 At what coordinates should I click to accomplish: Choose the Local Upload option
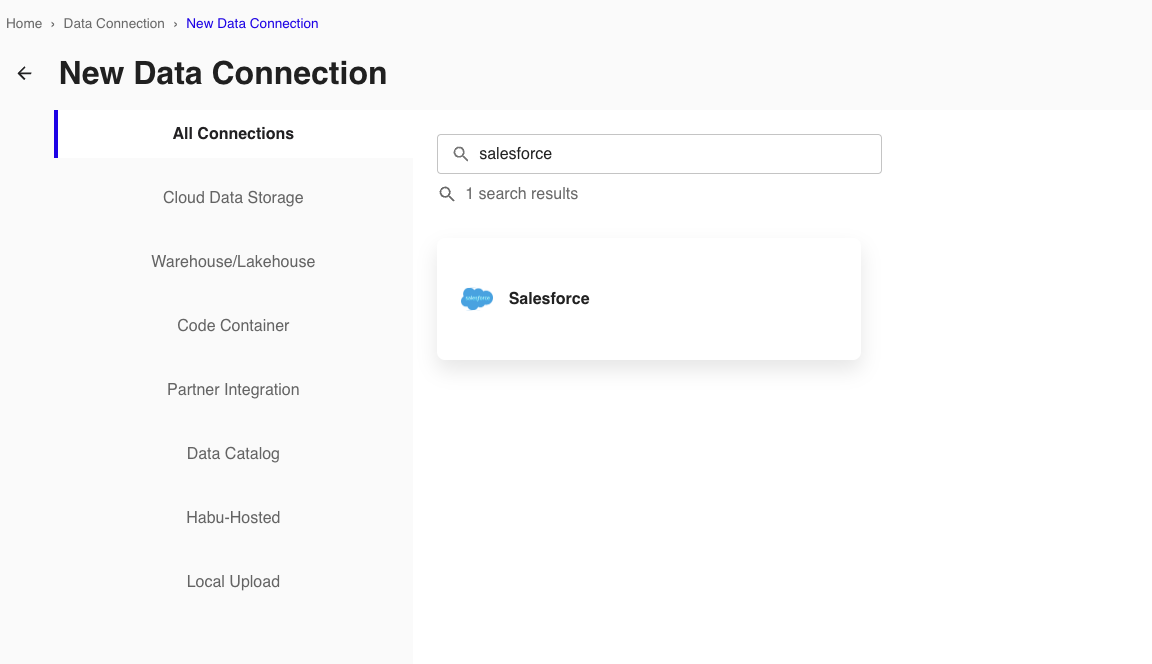tap(233, 582)
